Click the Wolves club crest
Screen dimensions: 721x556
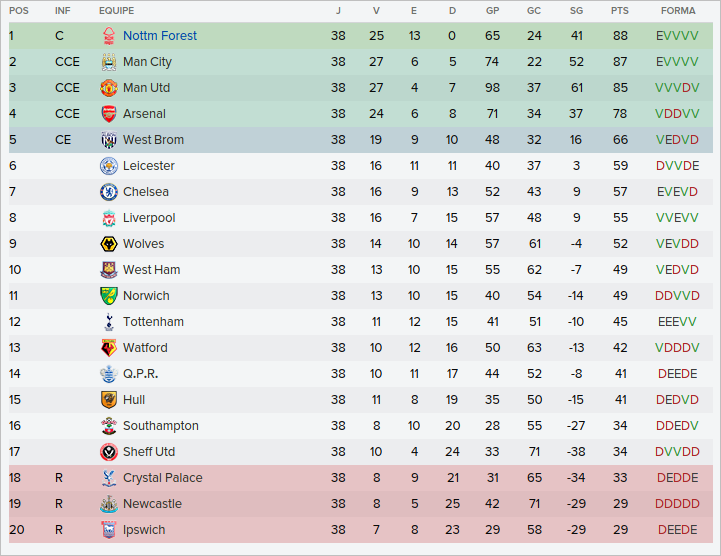(109, 244)
